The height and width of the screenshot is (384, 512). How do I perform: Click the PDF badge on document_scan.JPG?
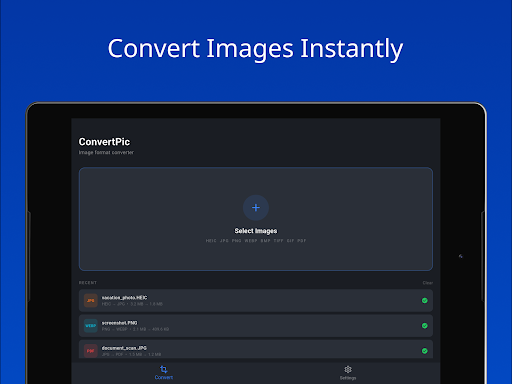(90, 351)
